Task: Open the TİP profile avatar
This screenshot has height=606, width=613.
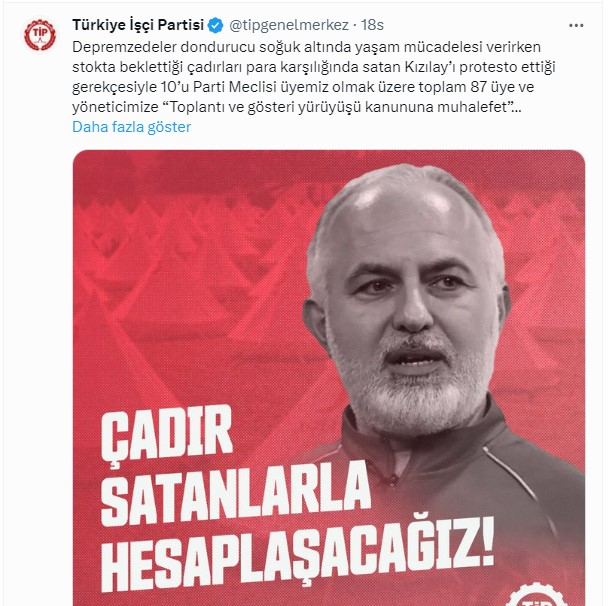Action: pos(39,35)
